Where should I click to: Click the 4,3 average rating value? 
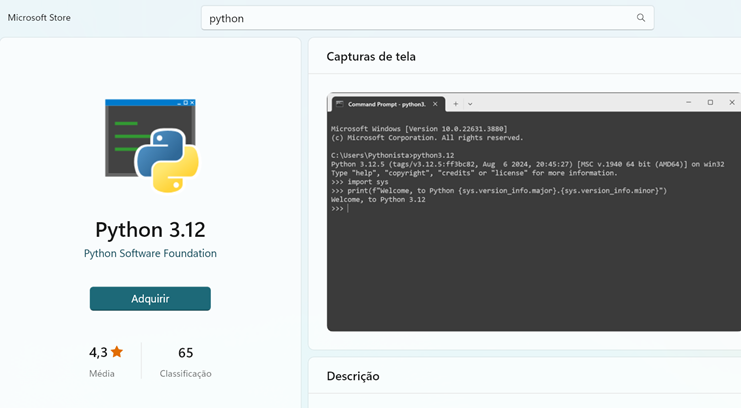click(98, 353)
